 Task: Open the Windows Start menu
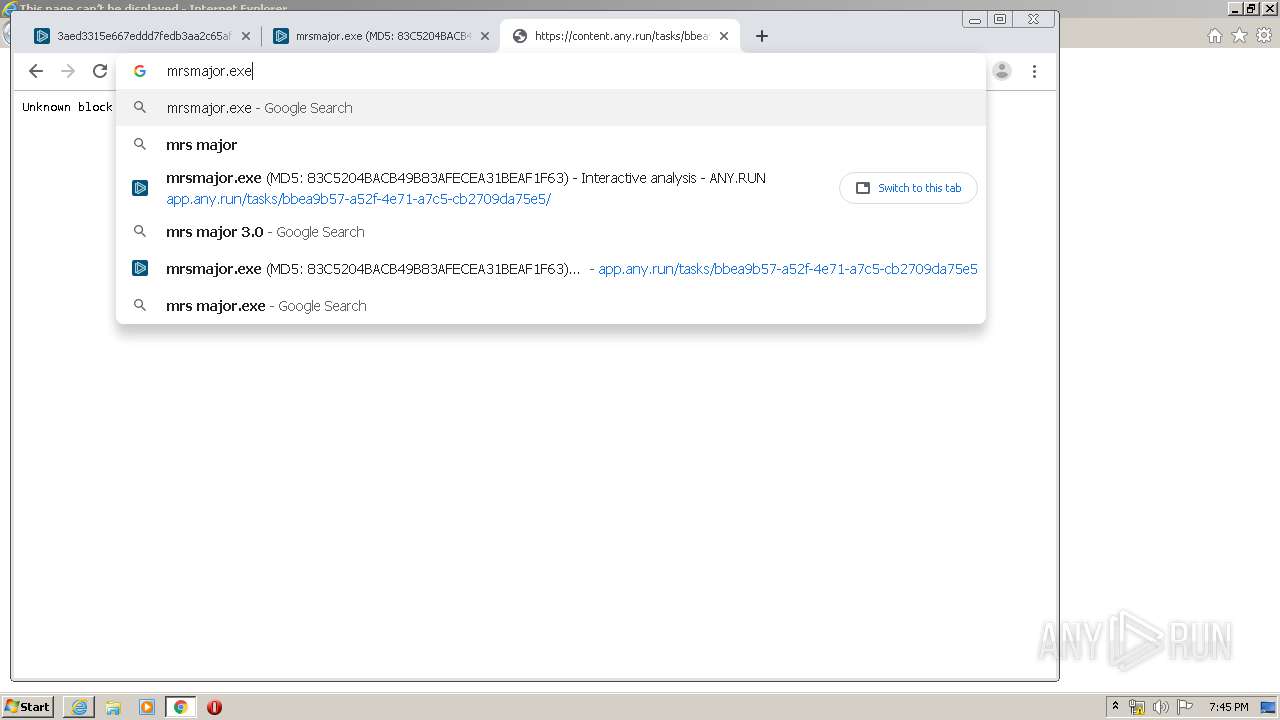coord(28,707)
